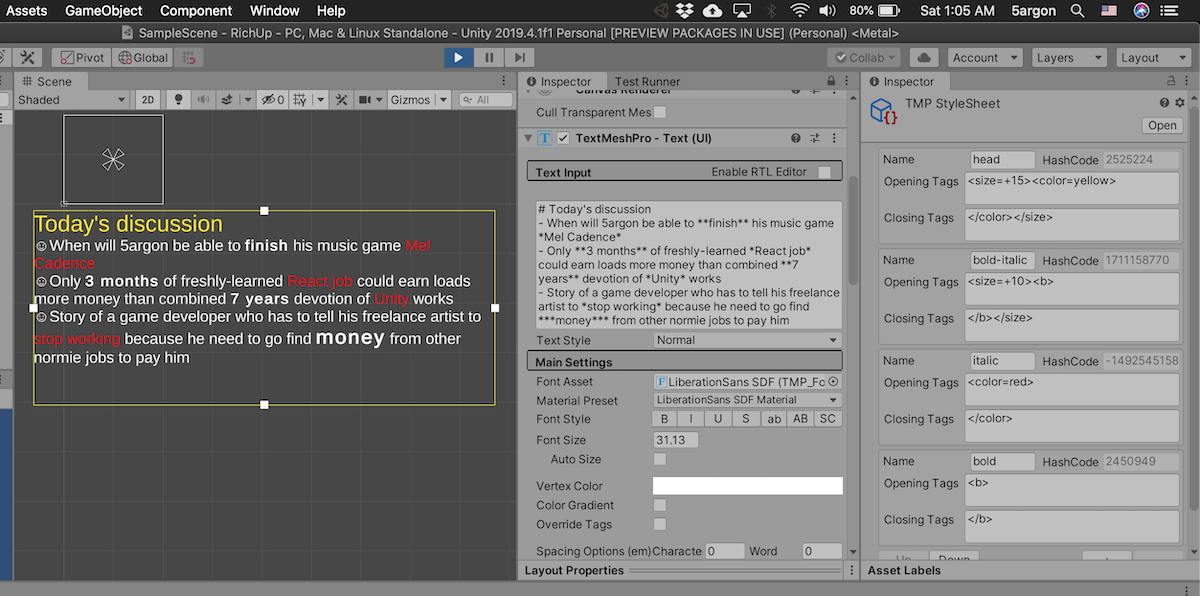Open Collab dropdown
1200x596 pixels.
(x=864, y=58)
